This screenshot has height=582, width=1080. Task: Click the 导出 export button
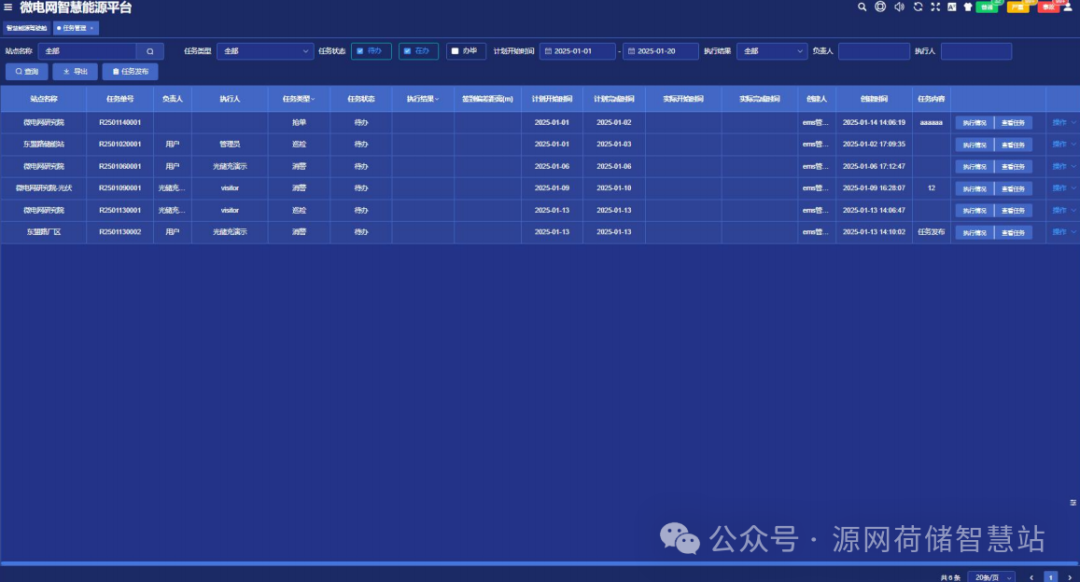[x=75, y=71]
